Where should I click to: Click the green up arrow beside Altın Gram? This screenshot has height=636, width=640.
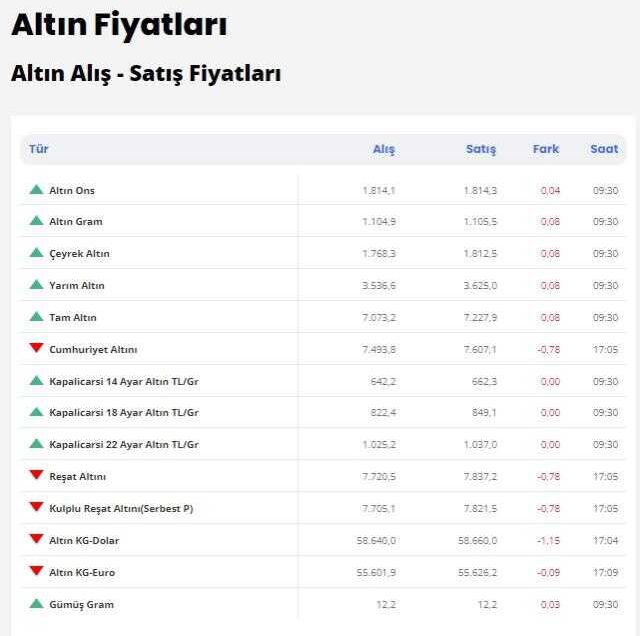tap(36, 220)
